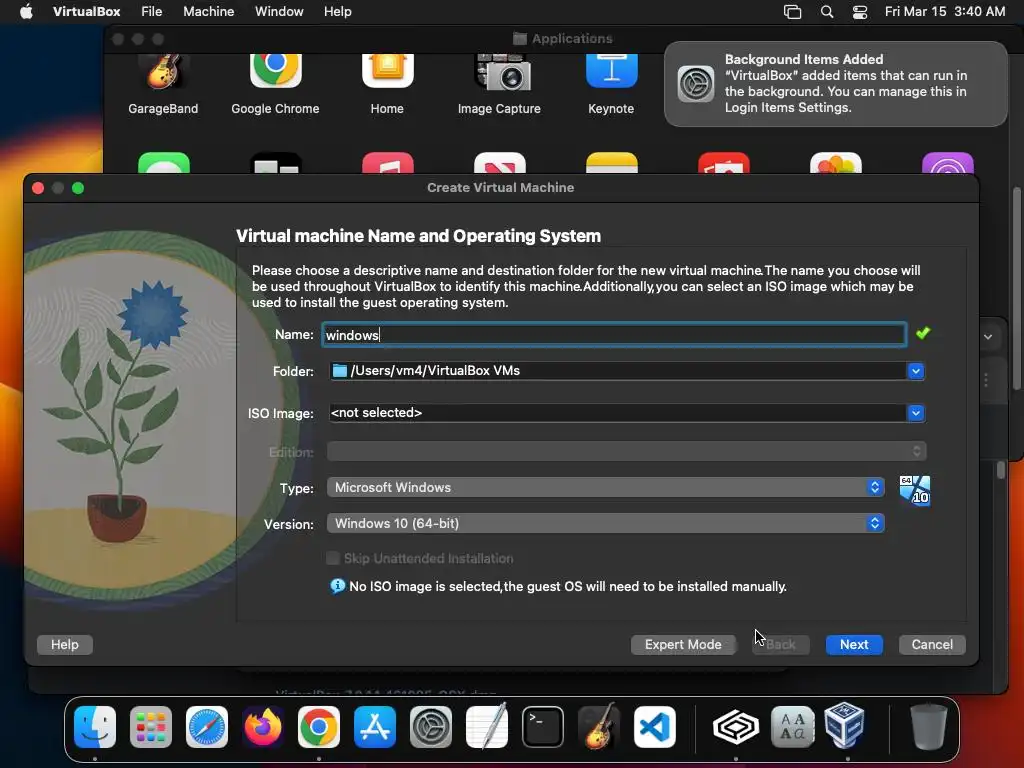Open TextEdit from the Dock

tap(487, 727)
